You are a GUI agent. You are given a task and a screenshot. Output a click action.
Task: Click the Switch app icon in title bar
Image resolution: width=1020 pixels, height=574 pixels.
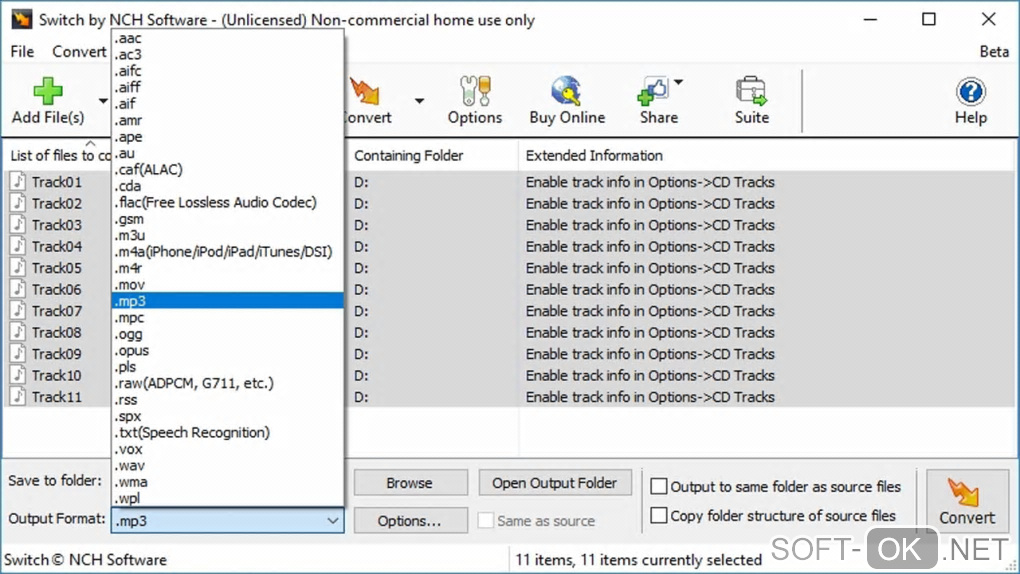click(x=21, y=19)
